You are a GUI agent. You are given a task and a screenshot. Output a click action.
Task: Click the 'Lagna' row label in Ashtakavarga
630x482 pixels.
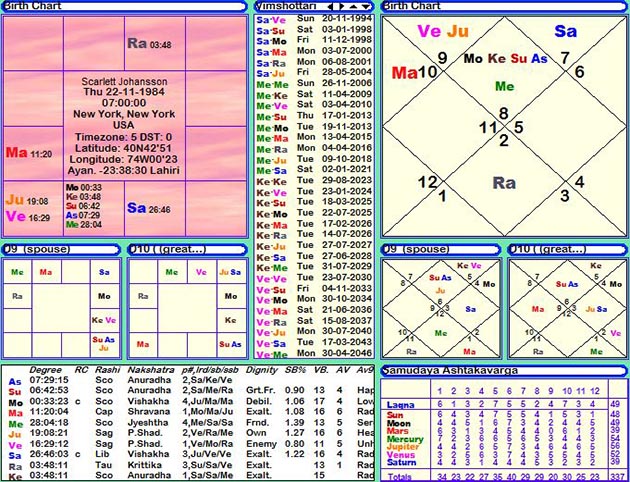coord(400,405)
